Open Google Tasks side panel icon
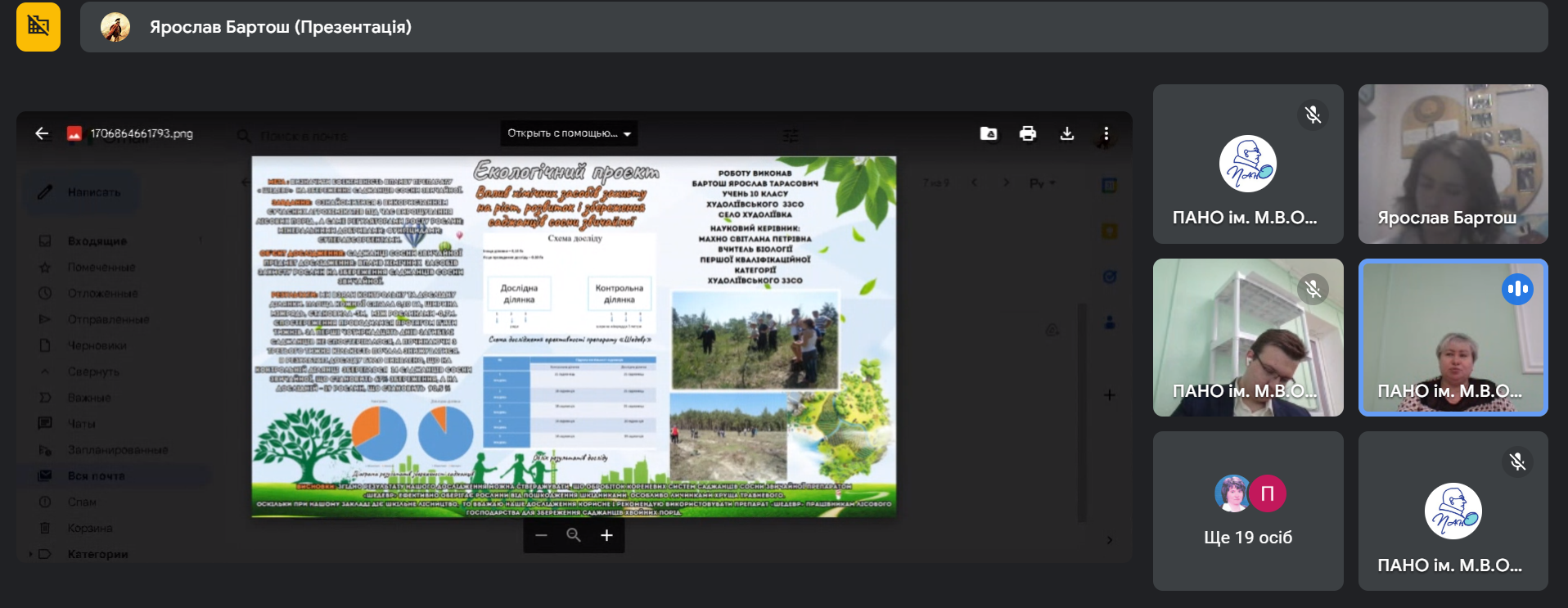This screenshot has width=1568, height=608. coord(1110,277)
